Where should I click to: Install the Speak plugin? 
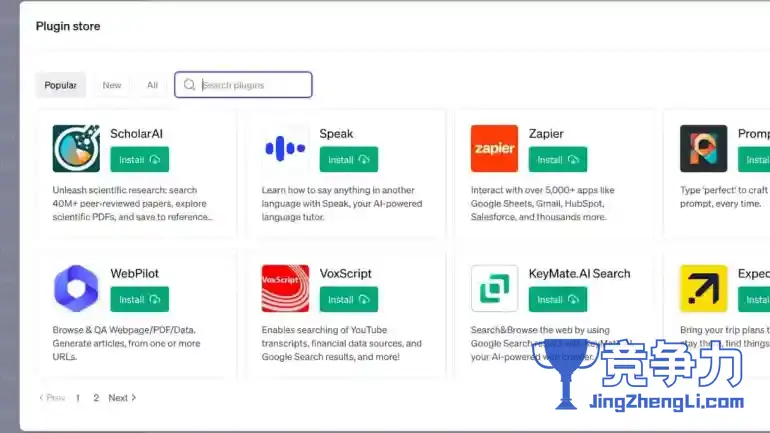[349, 160]
